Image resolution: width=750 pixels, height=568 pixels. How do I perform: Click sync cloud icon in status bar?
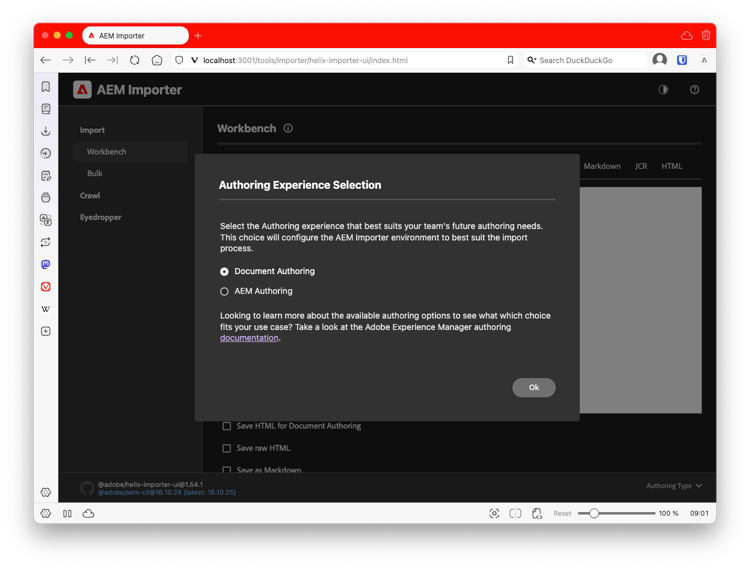[x=88, y=513]
